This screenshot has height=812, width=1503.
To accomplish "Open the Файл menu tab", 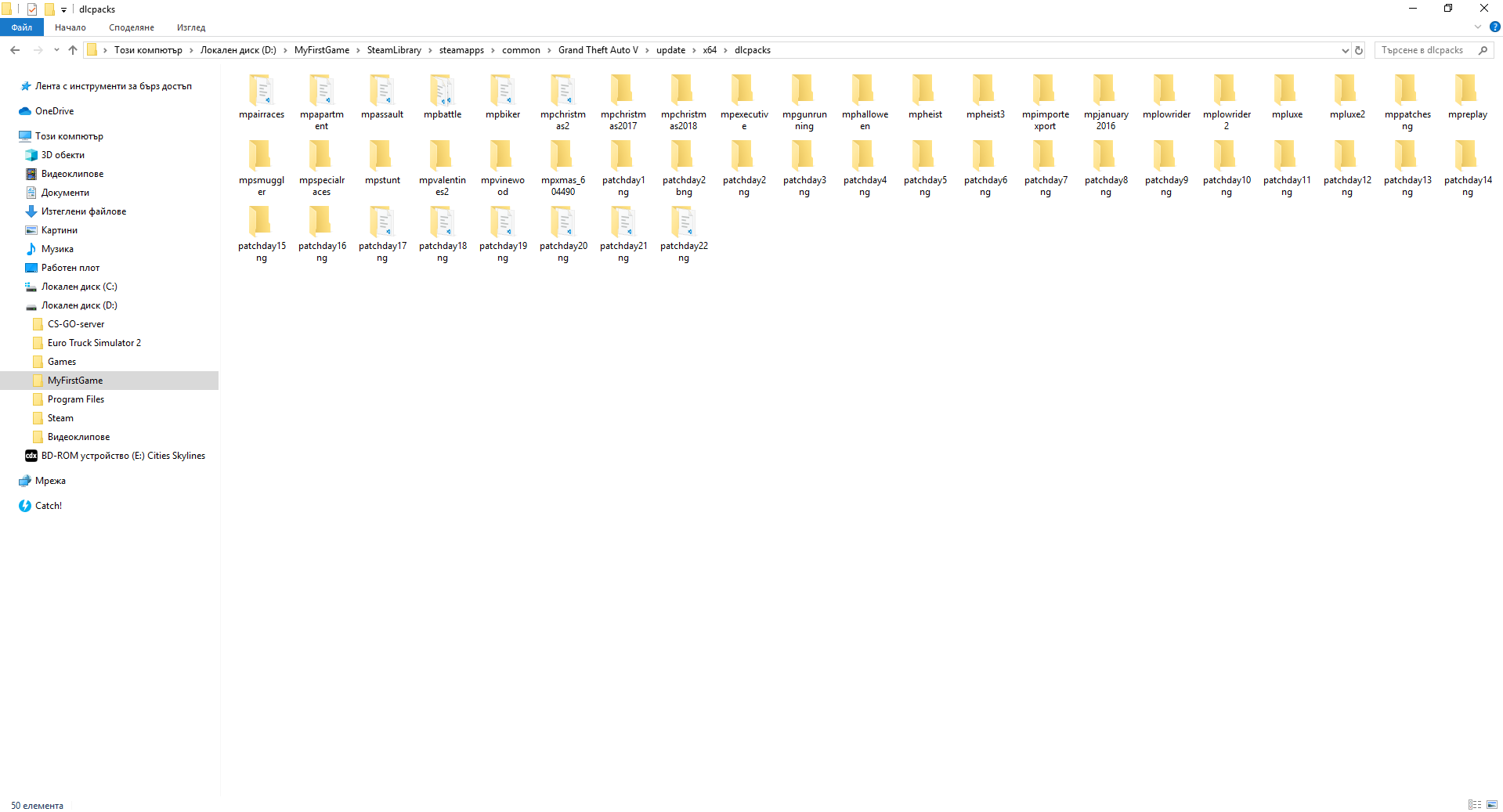I will [x=22, y=27].
